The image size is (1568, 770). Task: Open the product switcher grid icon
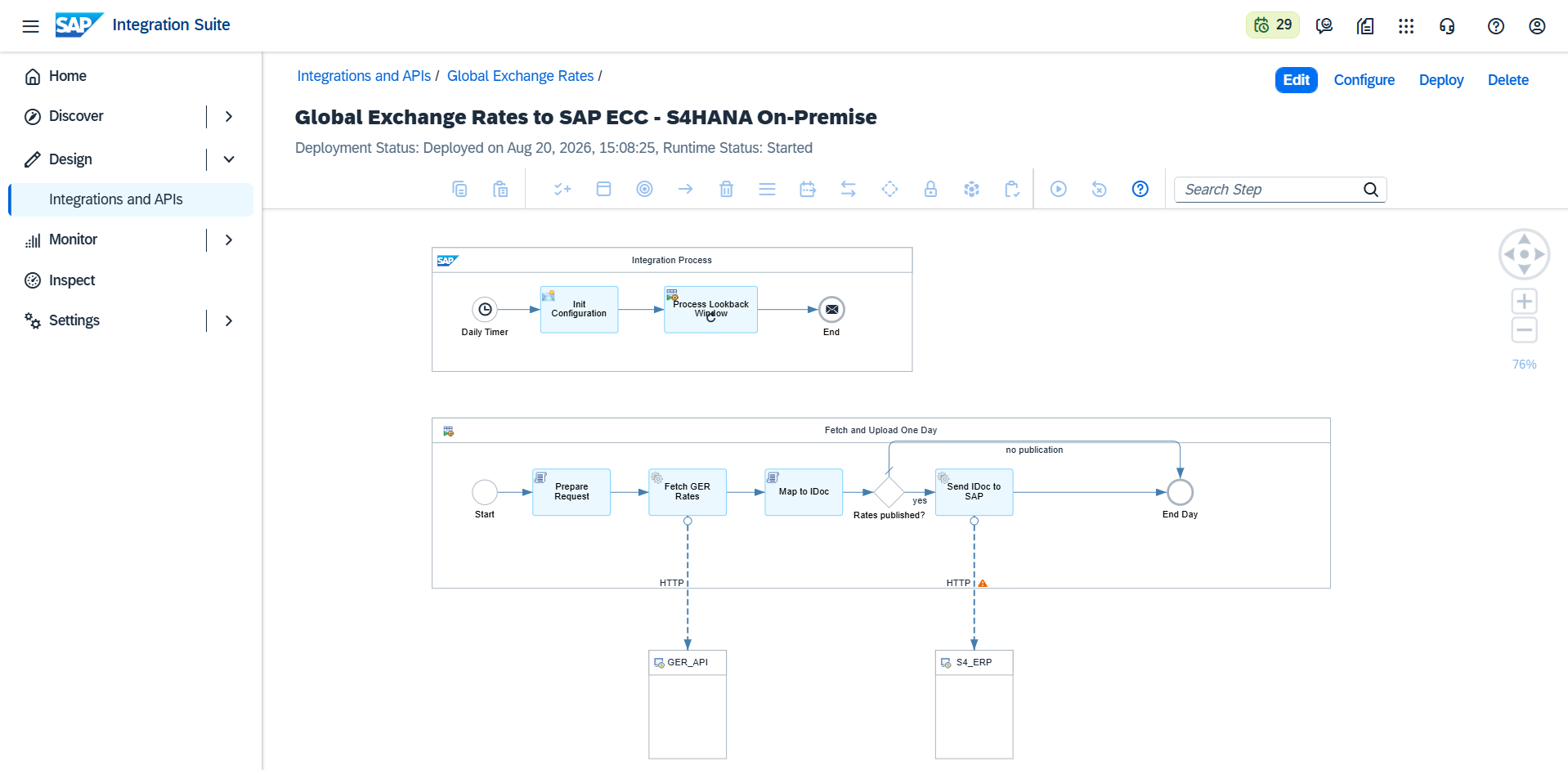(1406, 26)
